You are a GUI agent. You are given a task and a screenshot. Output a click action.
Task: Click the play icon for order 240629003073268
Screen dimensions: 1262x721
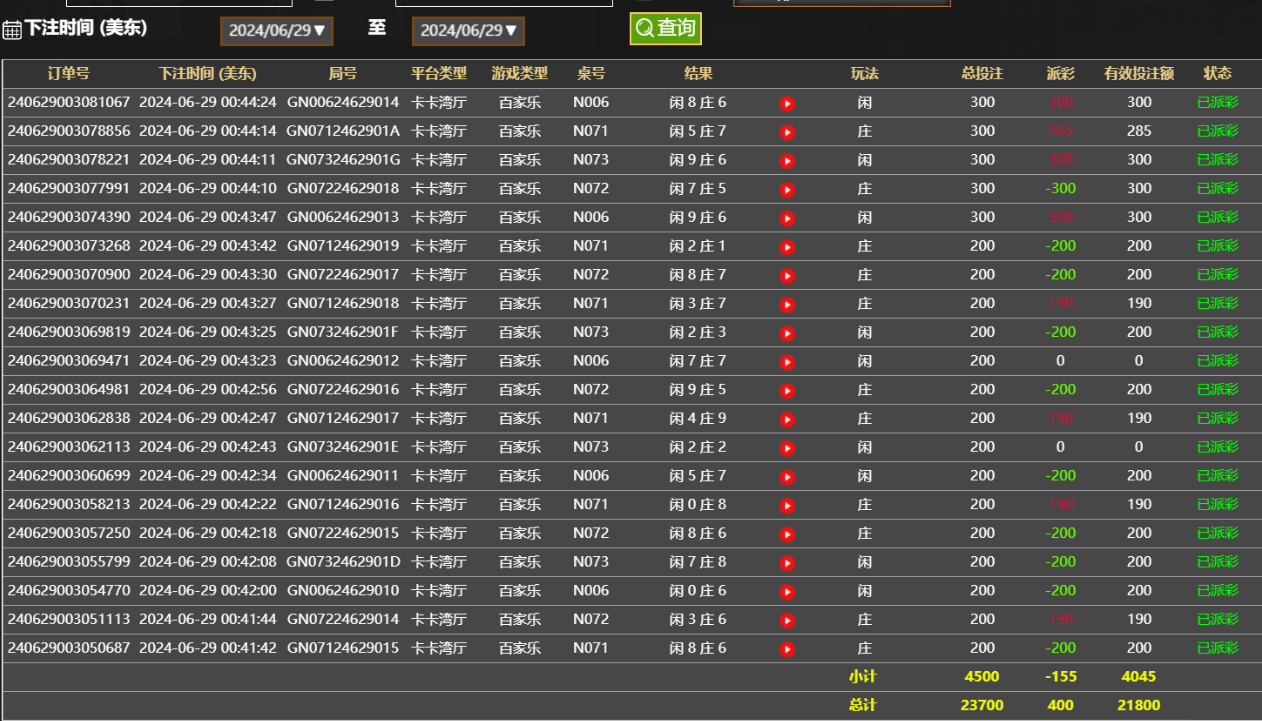pyautogui.click(x=787, y=247)
